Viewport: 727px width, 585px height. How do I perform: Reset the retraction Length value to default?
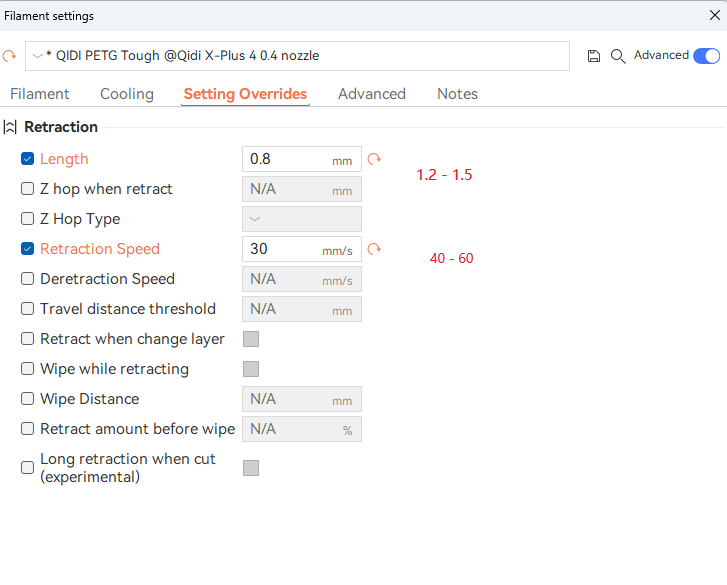(x=375, y=159)
